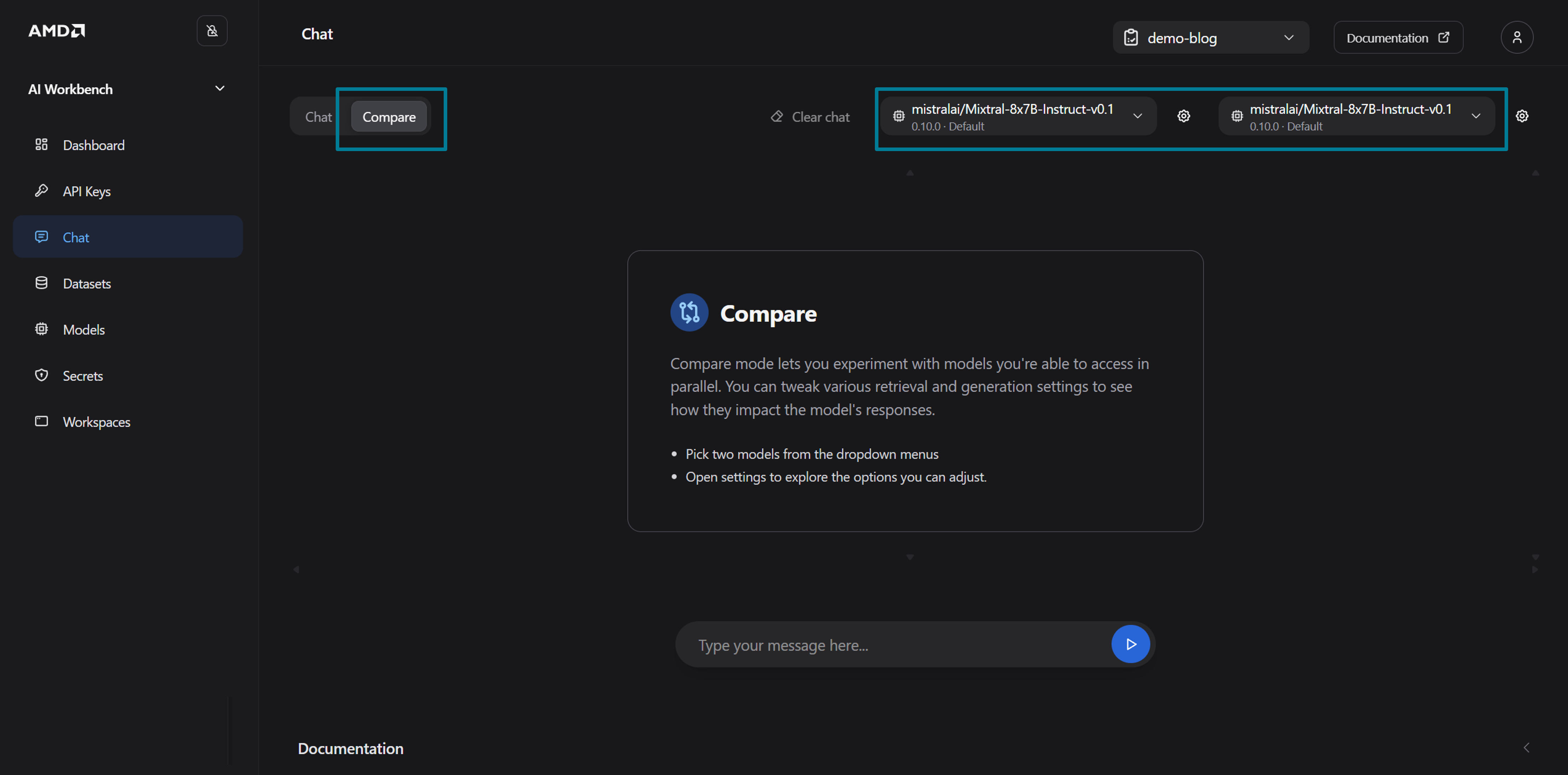
Task: Open settings gear for second model
Action: point(1522,116)
